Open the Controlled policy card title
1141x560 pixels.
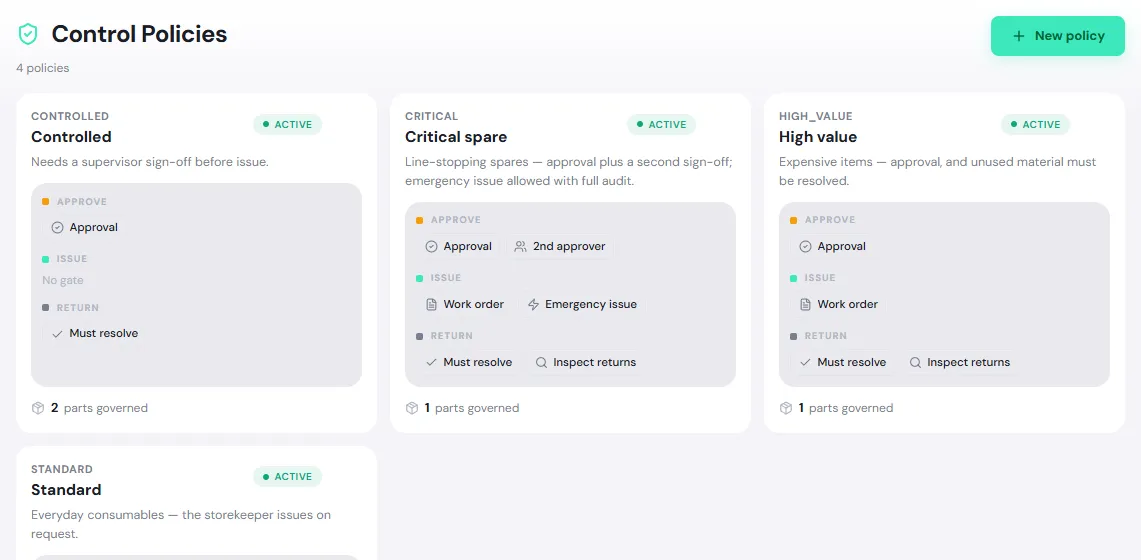[x=71, y=137]
